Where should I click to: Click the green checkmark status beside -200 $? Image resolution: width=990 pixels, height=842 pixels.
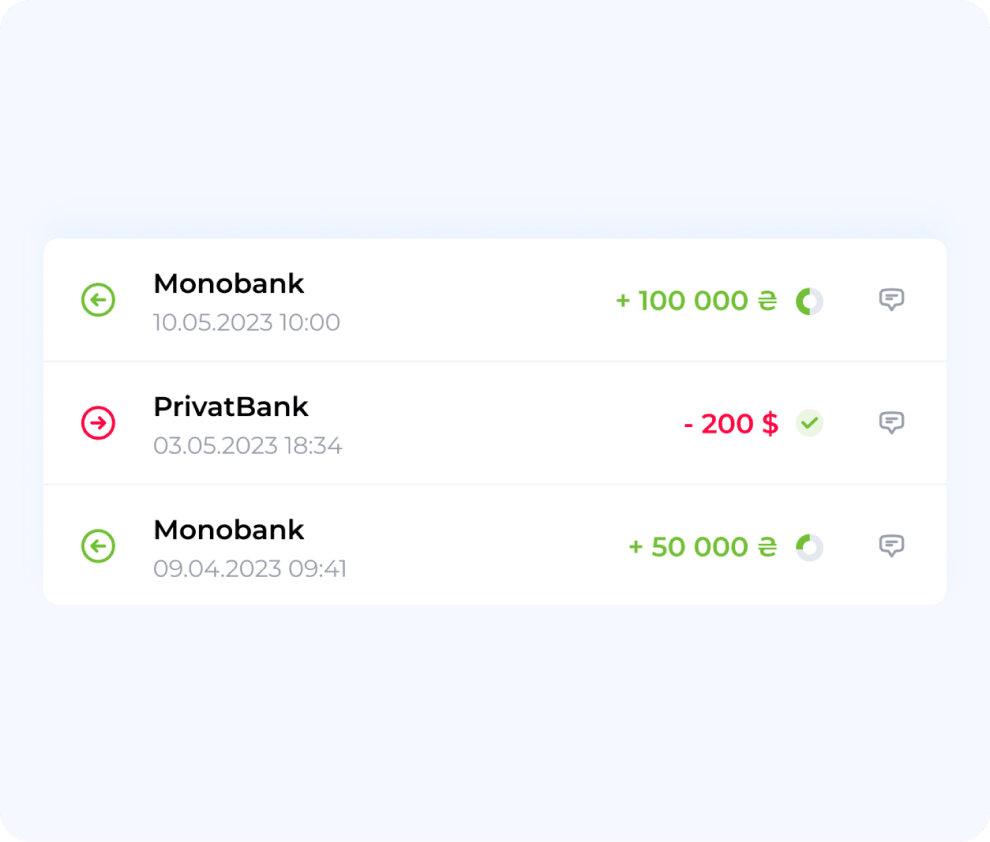click(809, 423)
